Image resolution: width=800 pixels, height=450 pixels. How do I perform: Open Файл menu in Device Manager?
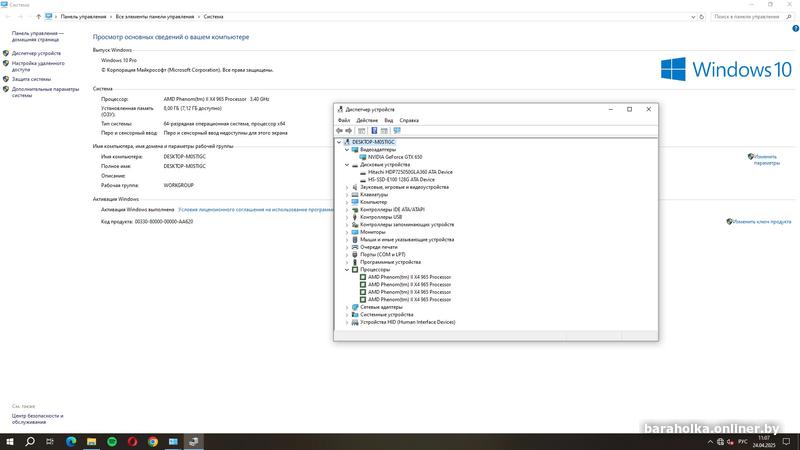pos(344,120)
